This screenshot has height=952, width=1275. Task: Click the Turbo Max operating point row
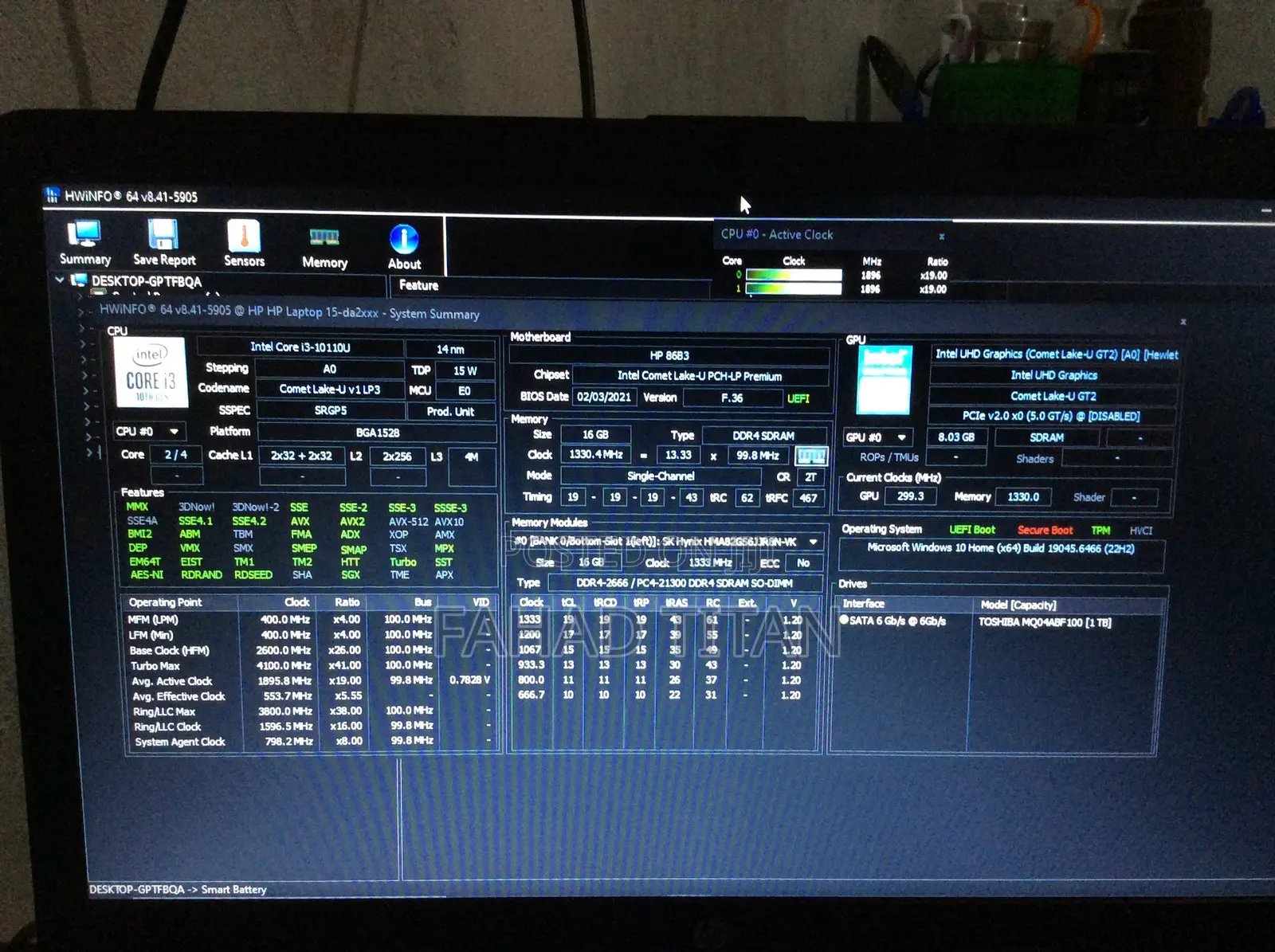(309, 665)
